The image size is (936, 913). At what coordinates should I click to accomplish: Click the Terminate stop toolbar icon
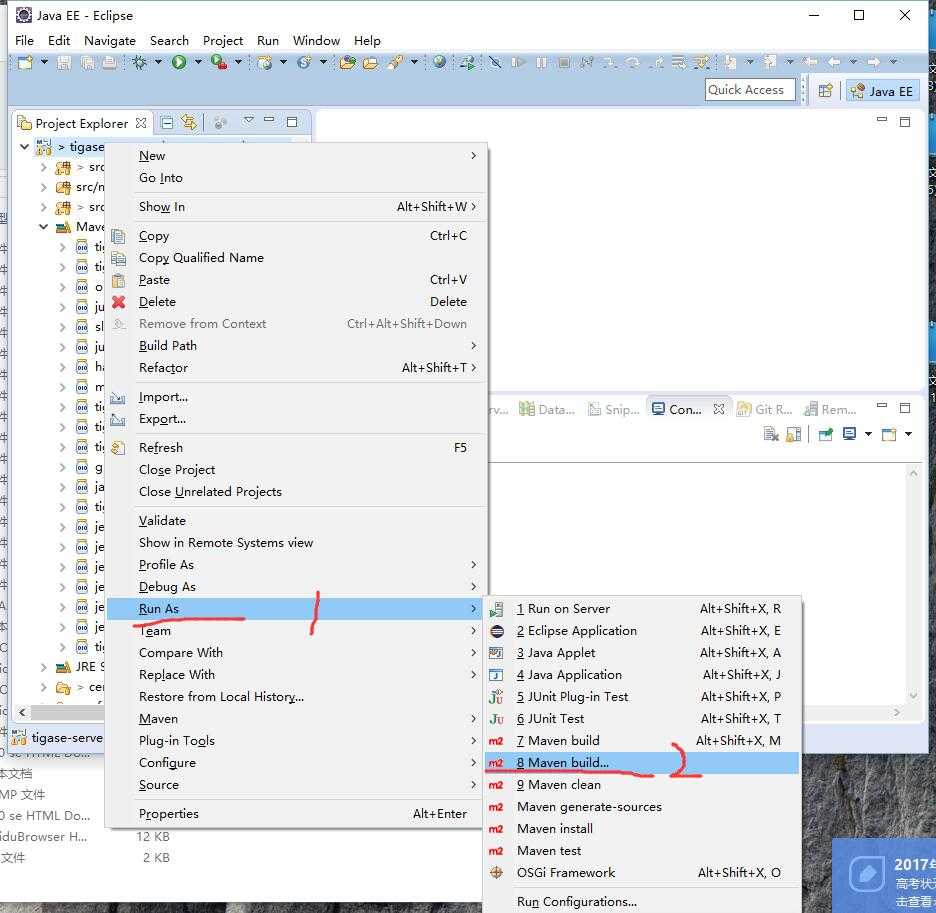[x=564, y=62]
